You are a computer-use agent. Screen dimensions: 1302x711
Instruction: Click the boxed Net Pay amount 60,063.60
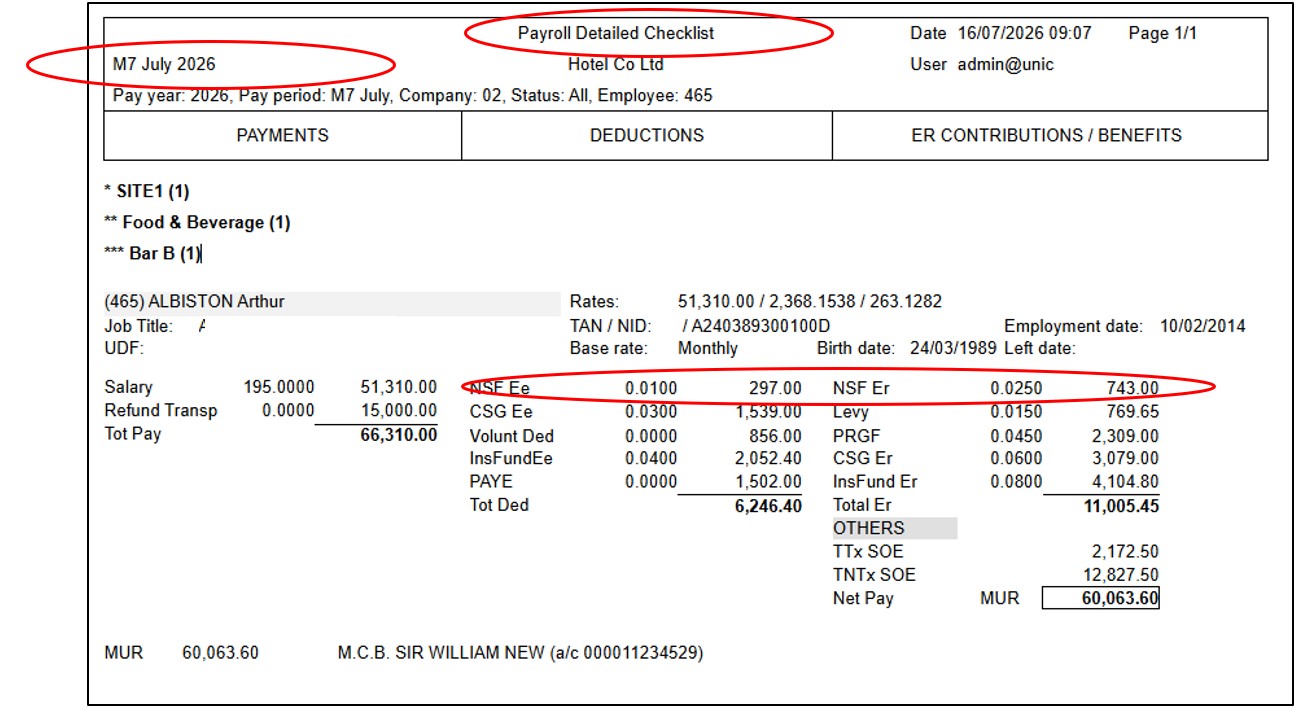pos(1101,598)
